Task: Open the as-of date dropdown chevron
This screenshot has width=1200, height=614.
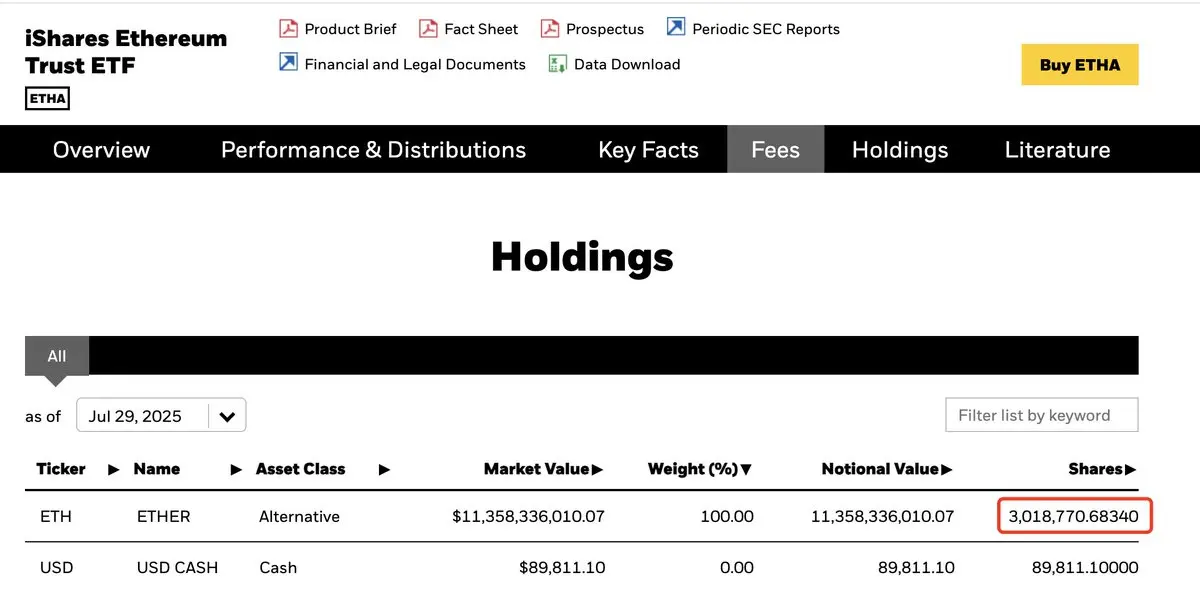Action: [x=227, y=416]
